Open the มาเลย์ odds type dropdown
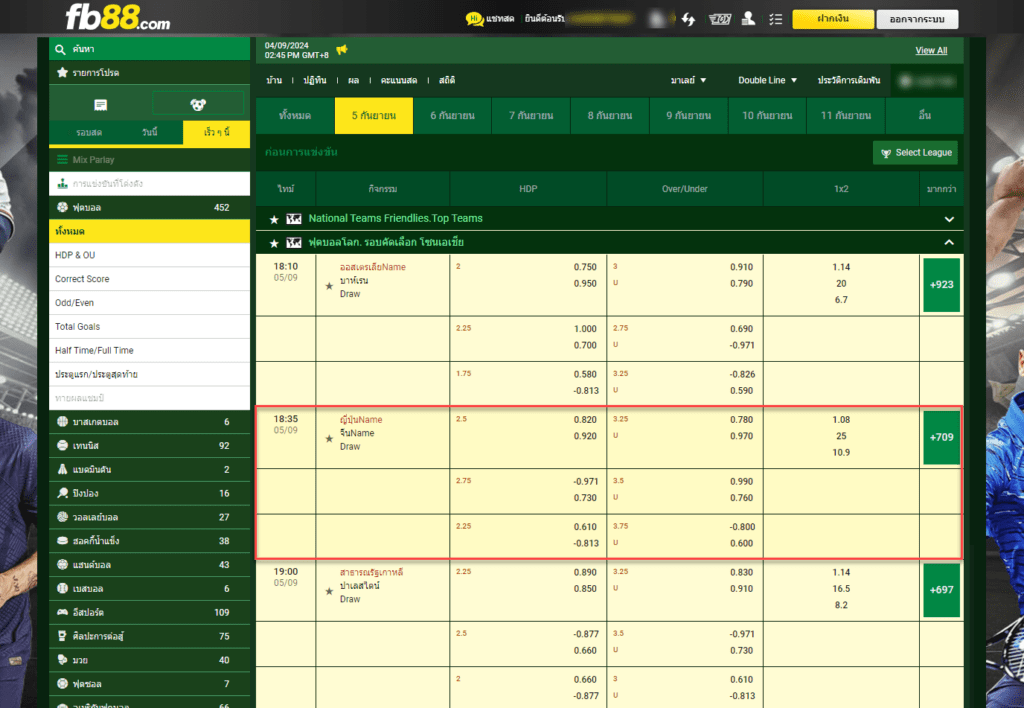 coord(688,80)
